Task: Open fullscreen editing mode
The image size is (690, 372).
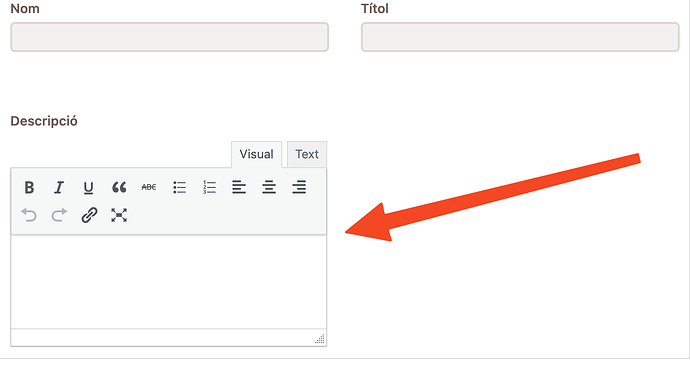Action: click(119, 215)
